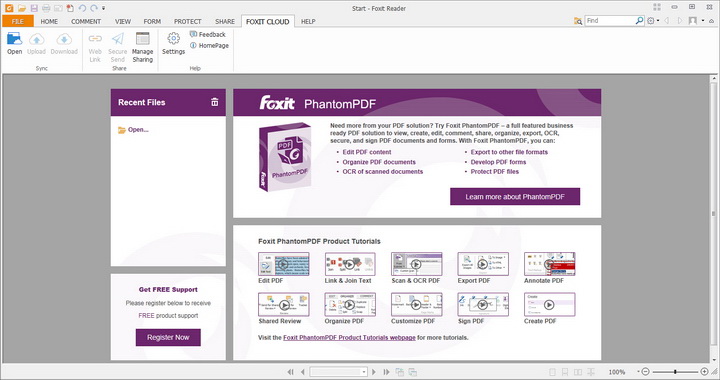720x380 pixels.
Task: Go to next page arrow in status bar
Action: (374, 372)
